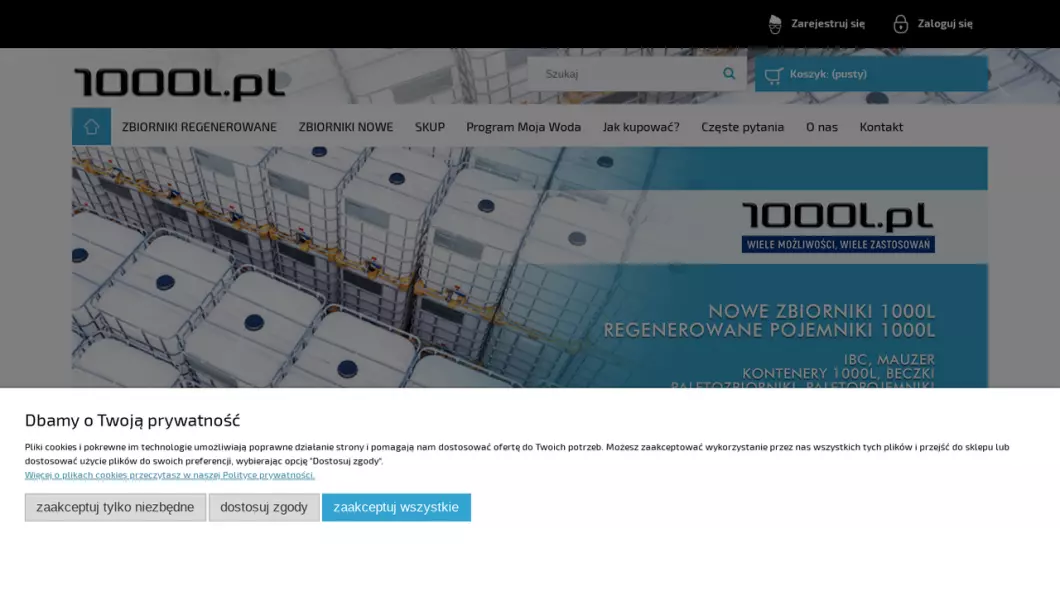Image resolution: width=1060 pixels, height=596 pixels.
Task: Click the search magnifier icon
Action: tap(729, 74)
